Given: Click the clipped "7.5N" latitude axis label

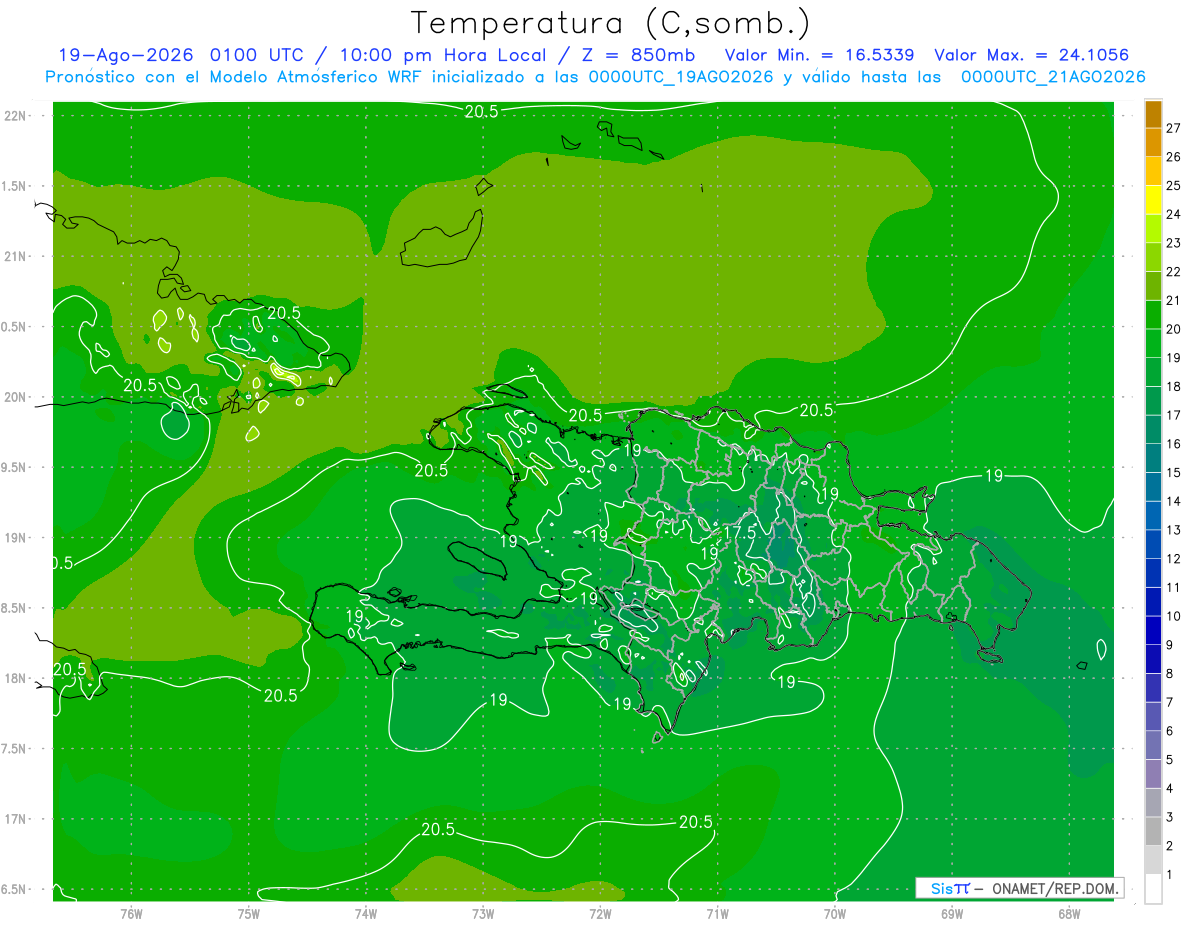Looking at the screenshot, I should (x=14, y=749).
